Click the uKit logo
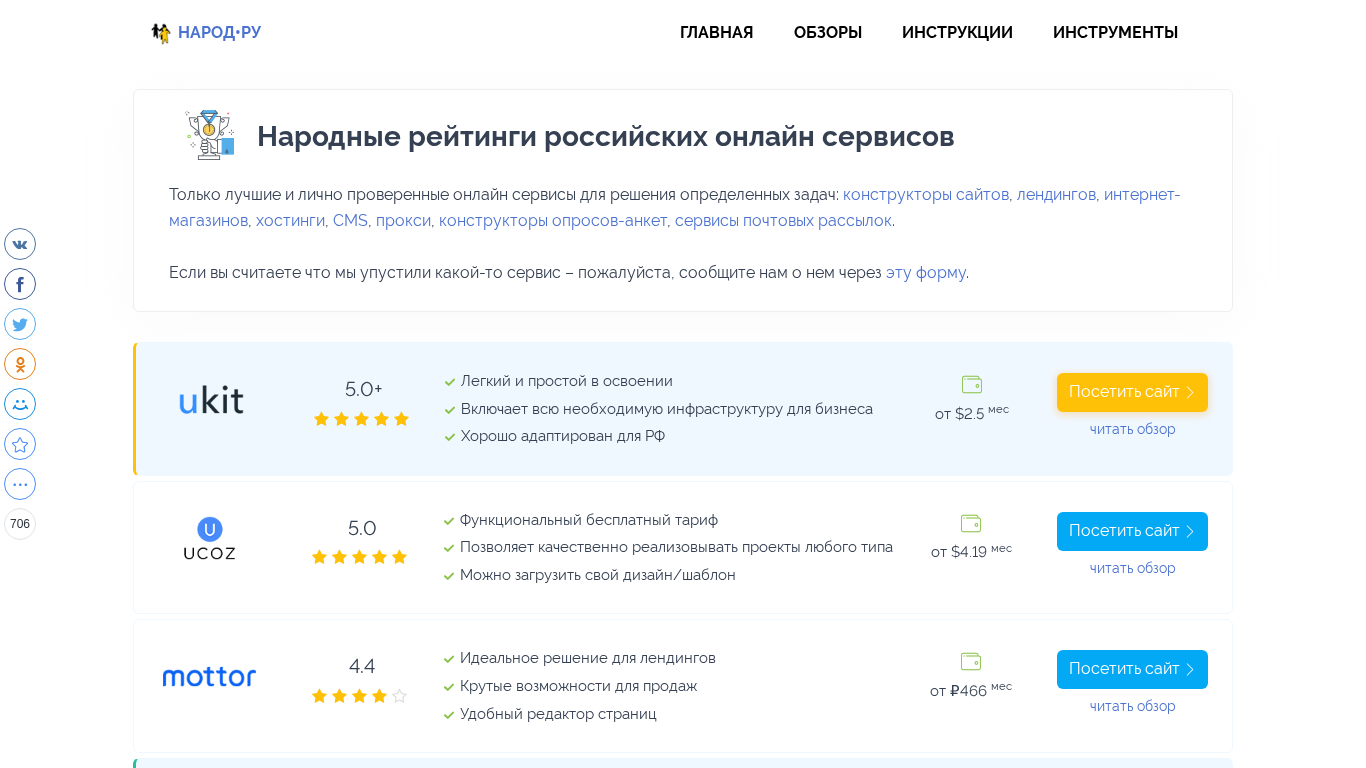This screenshot has width=1366, height=768. pyautogui.click(x=211, y=400)
